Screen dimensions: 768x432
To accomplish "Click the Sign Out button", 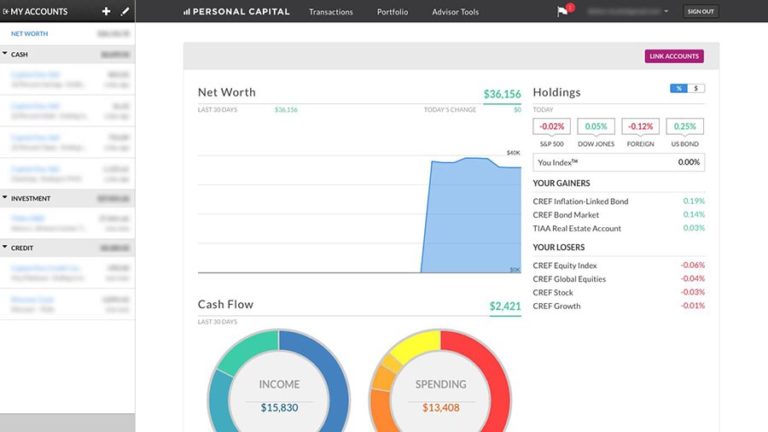I will [700, 11].
